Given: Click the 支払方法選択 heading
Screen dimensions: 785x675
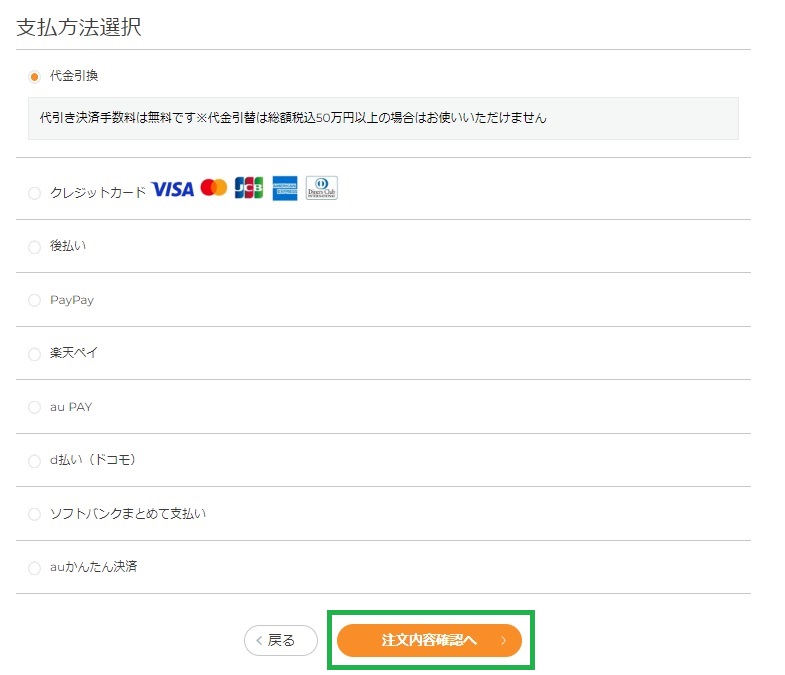Looking at the screenshot, I should tap(79, 27).
